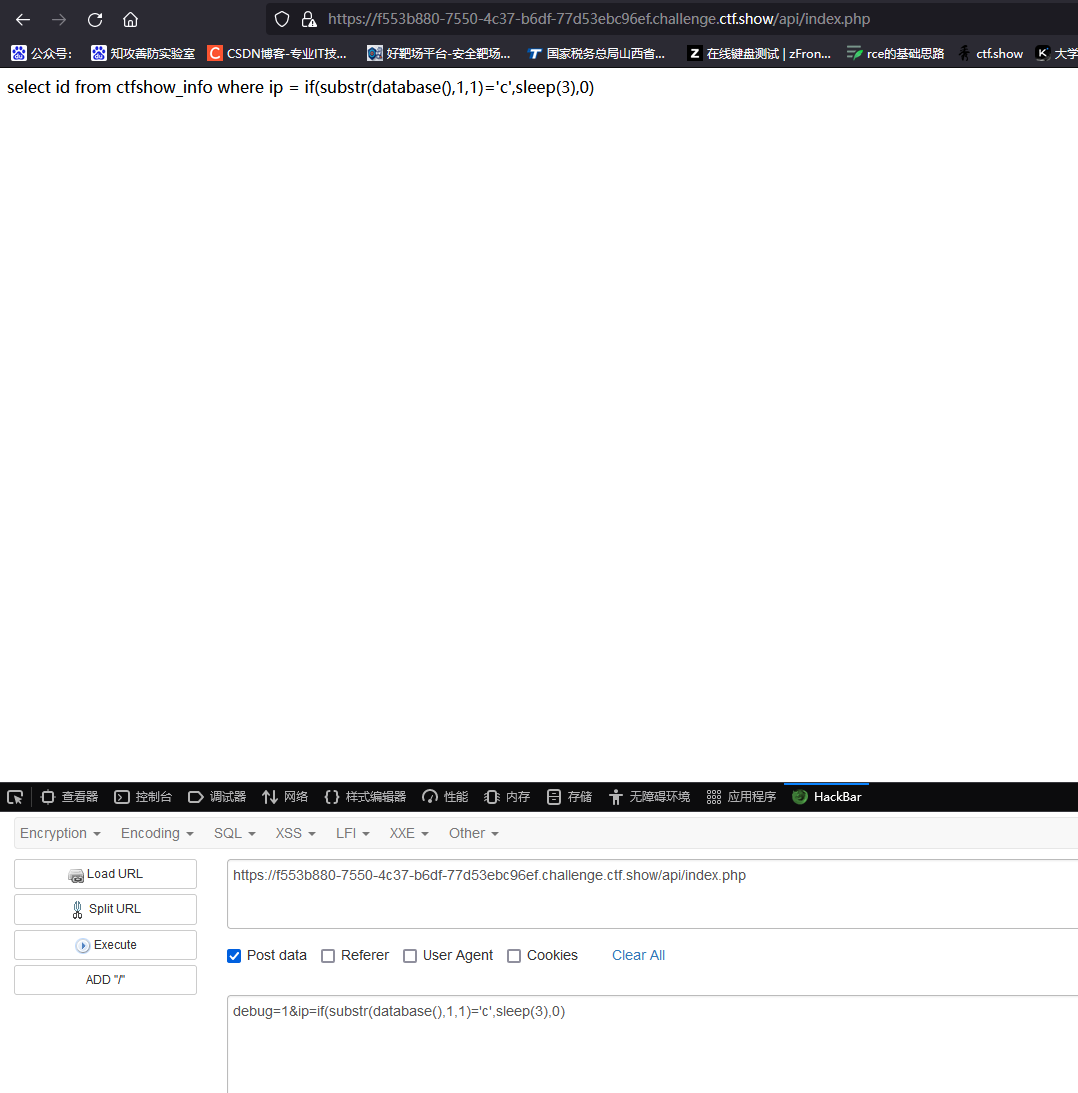The height and width of the screenshot is (1093, 1078).
Task: Click into the HackBar URL text field
Action: tap(653, 894)
